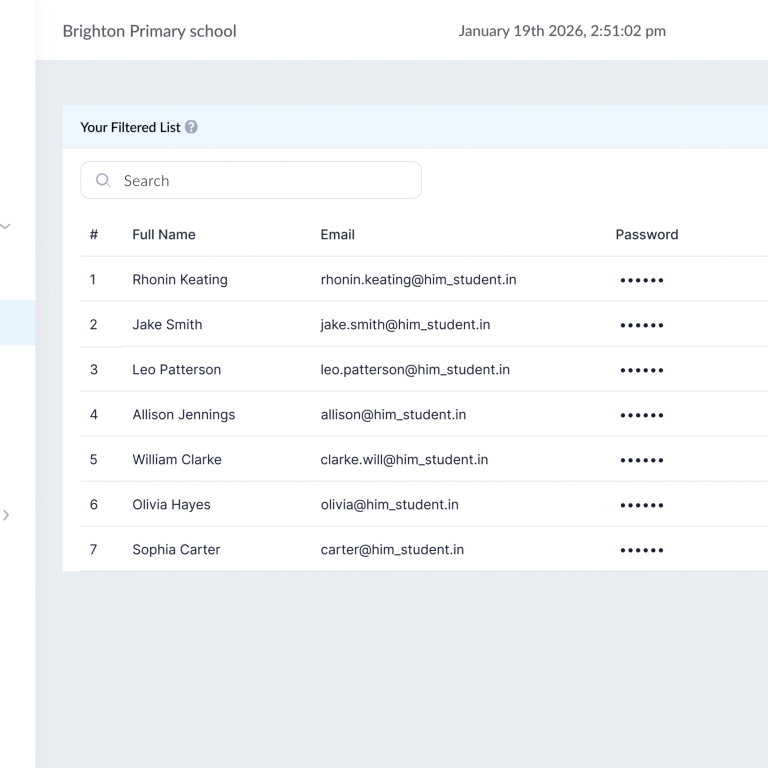
Task: Expand the downward chevron in the left sidebar
Action: point(6,227)
